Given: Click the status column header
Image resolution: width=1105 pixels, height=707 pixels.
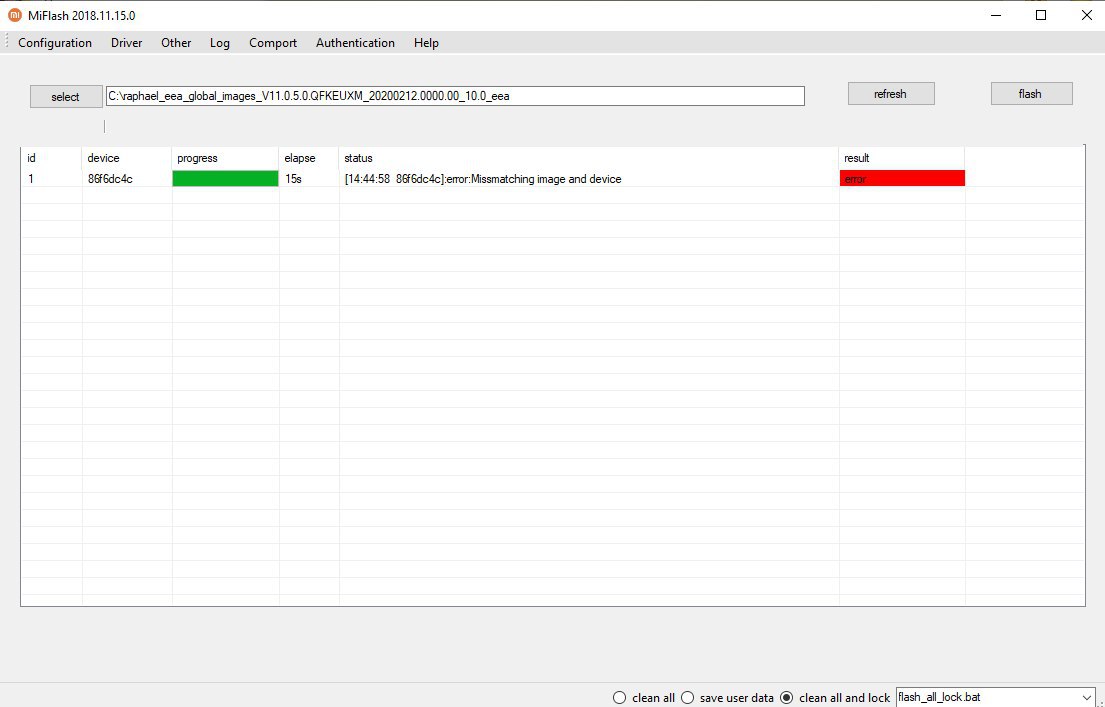Looking at the screenshot, I should tap(588, 158).
